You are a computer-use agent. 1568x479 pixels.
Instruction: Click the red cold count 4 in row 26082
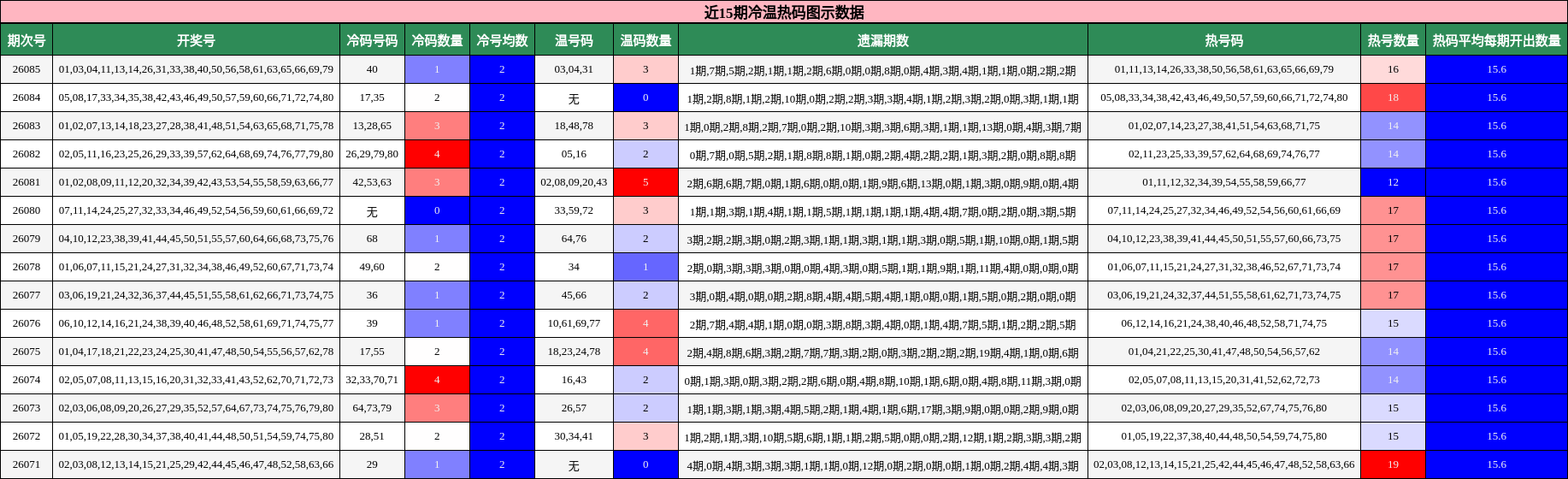coord(437,154)
